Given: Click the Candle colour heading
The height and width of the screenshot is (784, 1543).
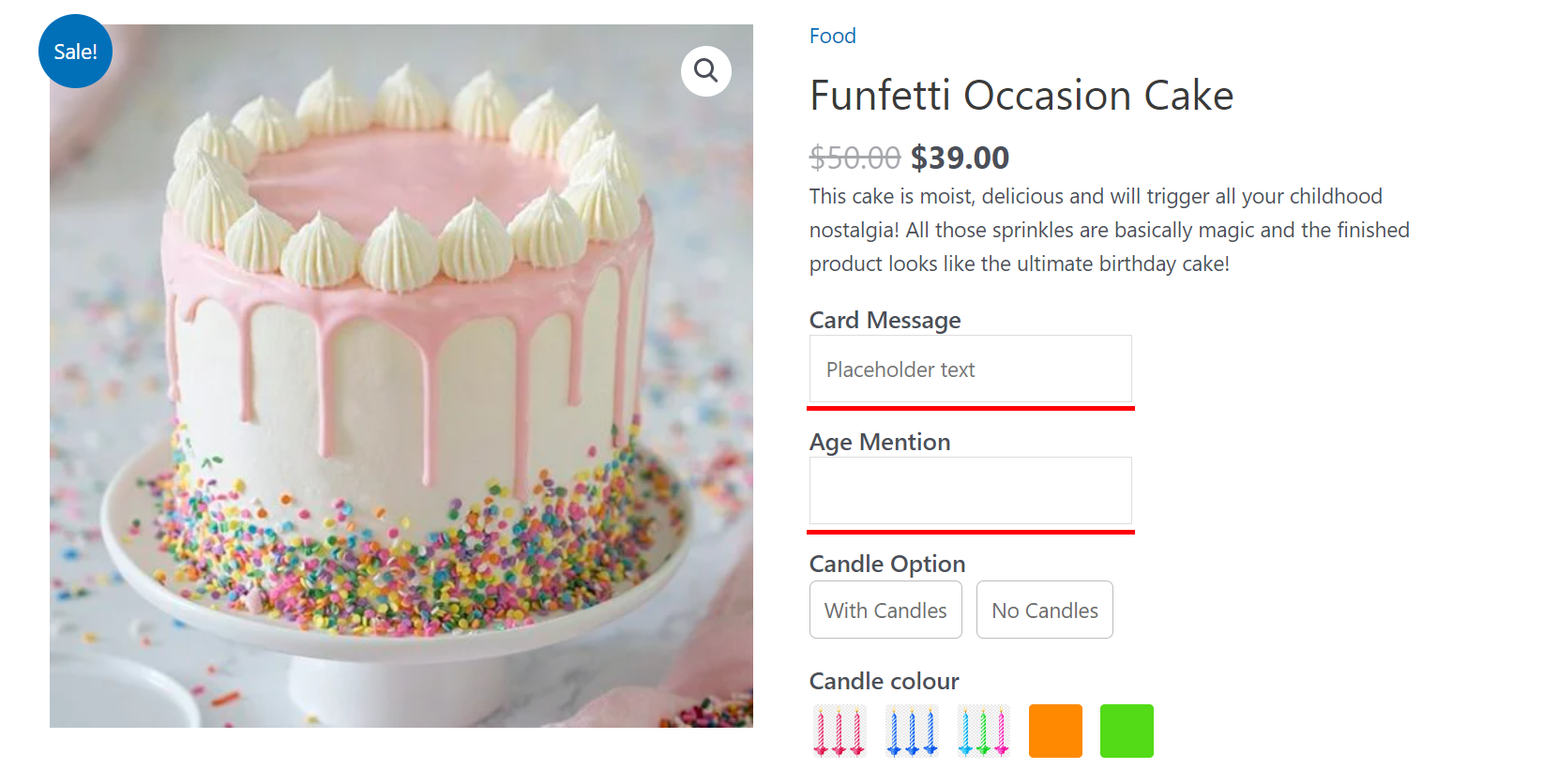Looking at the screenshot, I should [x=884, y=681].
